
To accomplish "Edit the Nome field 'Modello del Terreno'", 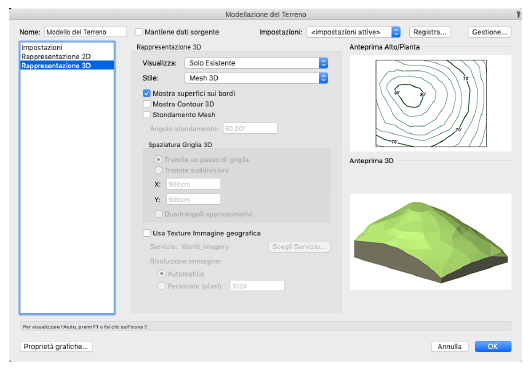I will 85,32.
